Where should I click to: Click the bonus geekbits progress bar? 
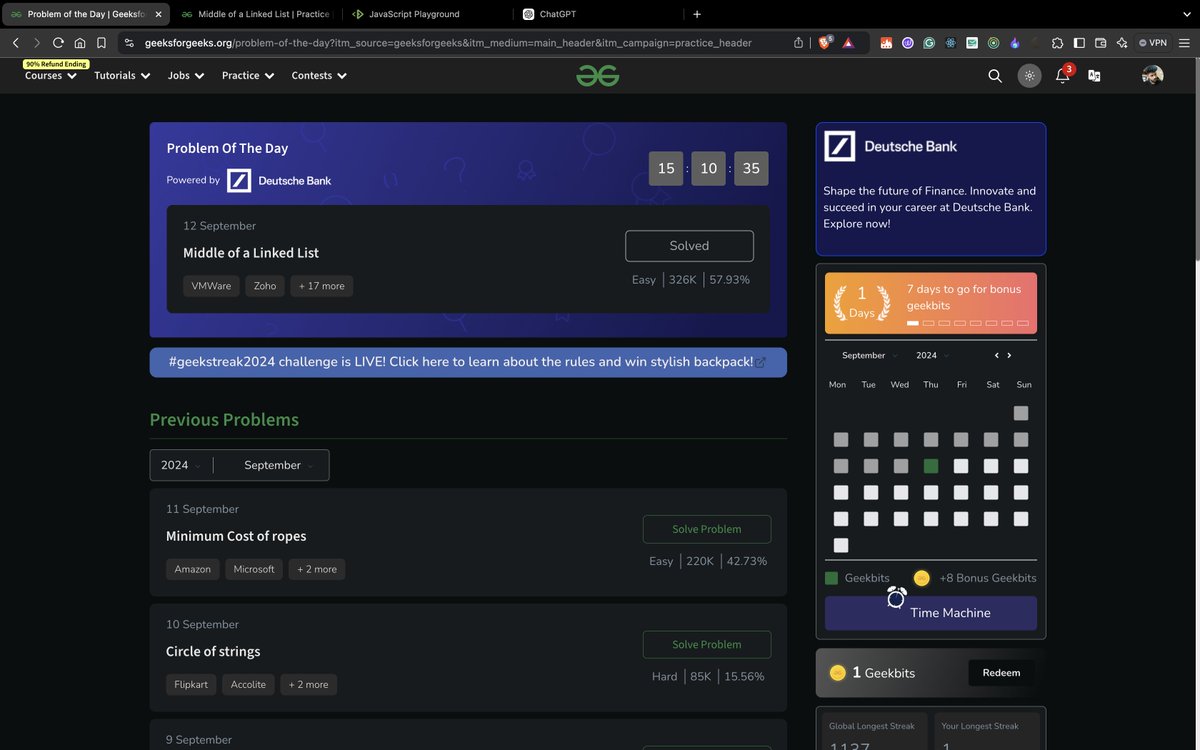[x=966, y=323]
